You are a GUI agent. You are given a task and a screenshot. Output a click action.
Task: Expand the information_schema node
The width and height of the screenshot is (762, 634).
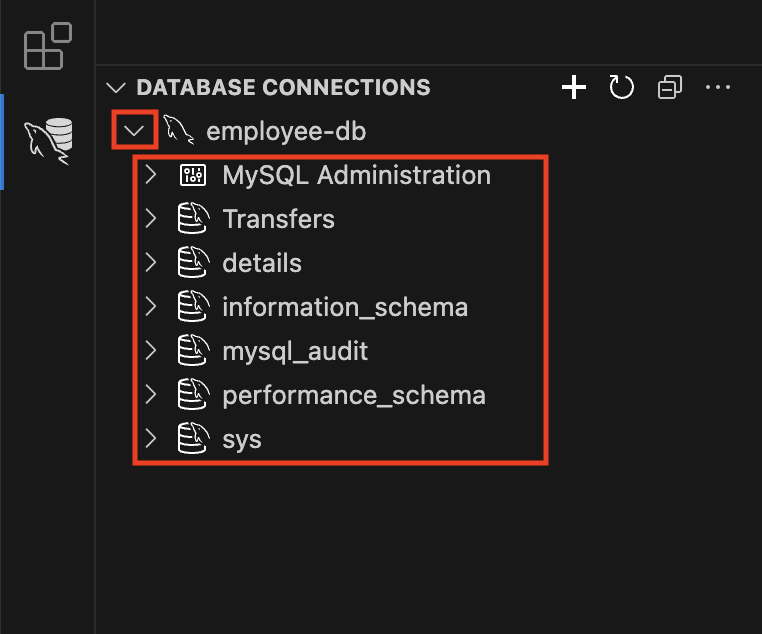[151, 307]
